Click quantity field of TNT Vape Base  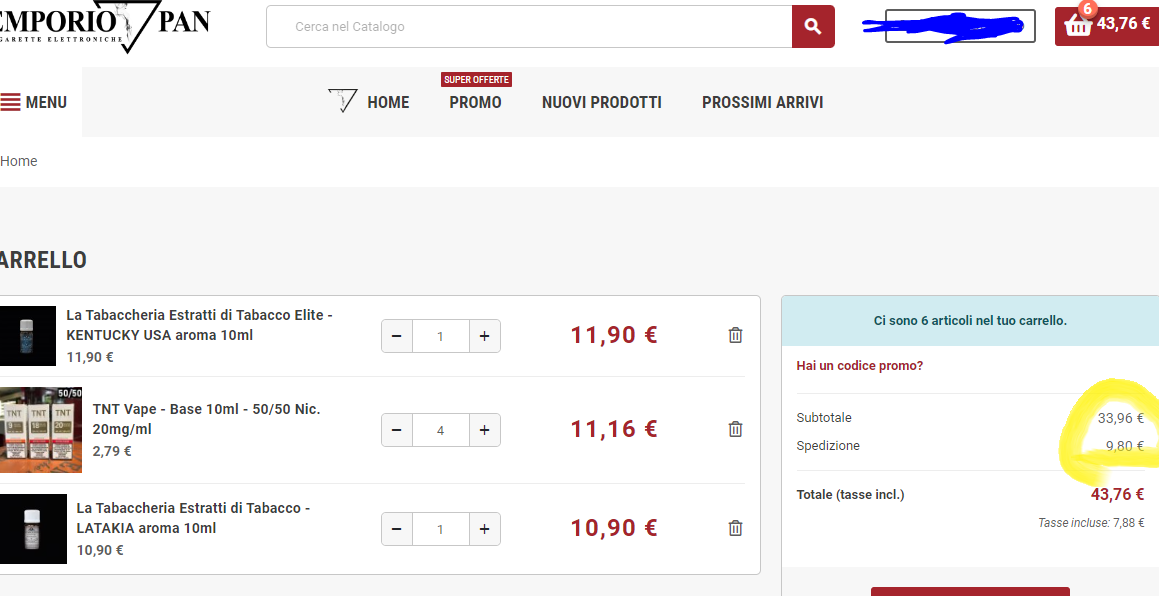tap(441, 430)
